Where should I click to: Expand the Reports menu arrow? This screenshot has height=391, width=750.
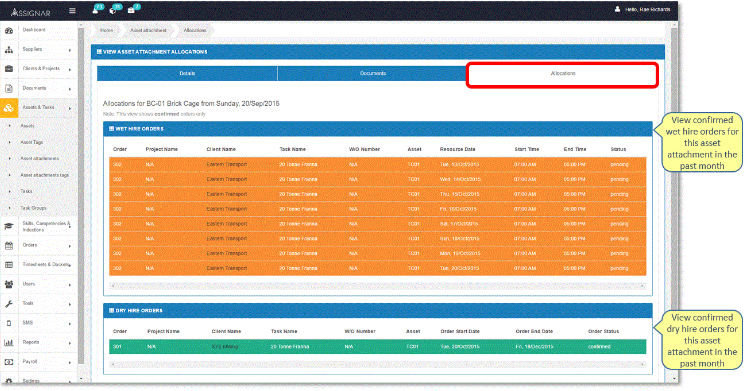[x=70, y=343]
